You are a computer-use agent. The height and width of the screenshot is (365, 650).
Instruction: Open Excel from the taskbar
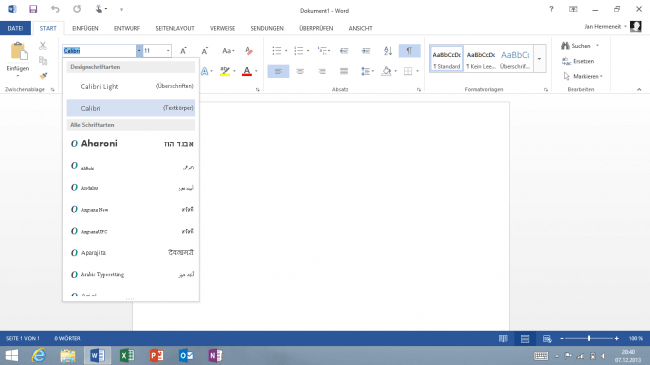tap(127, 355)
